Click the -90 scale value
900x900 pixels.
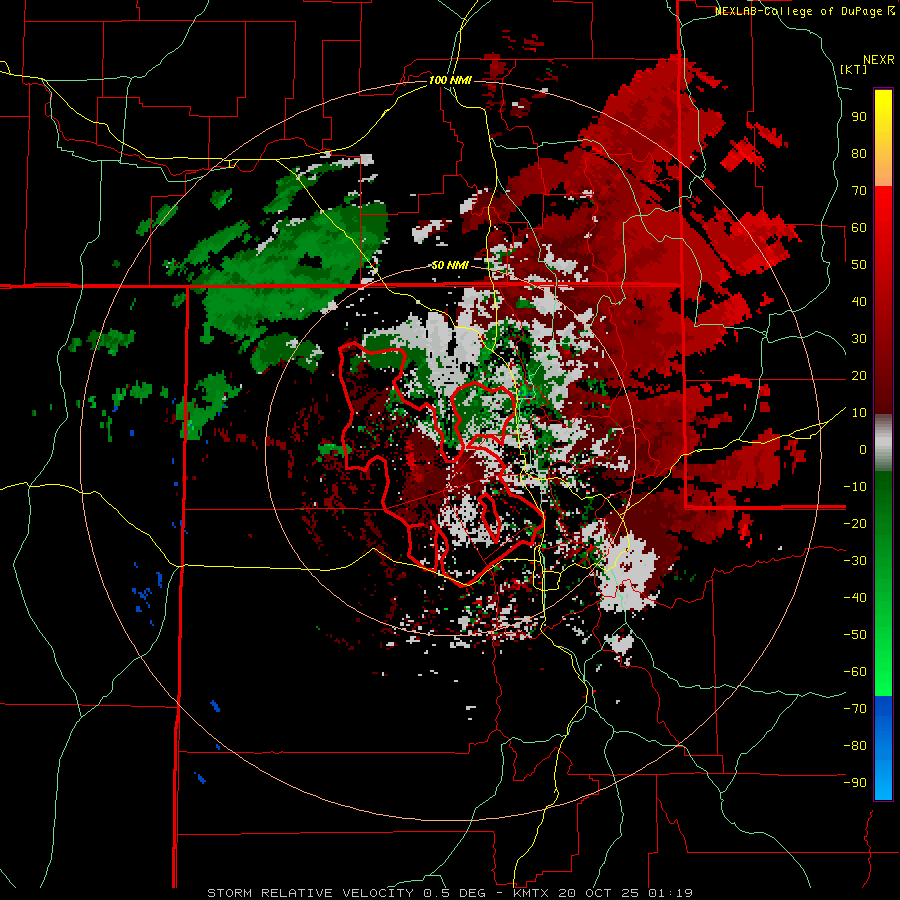[x=855, y=783]
